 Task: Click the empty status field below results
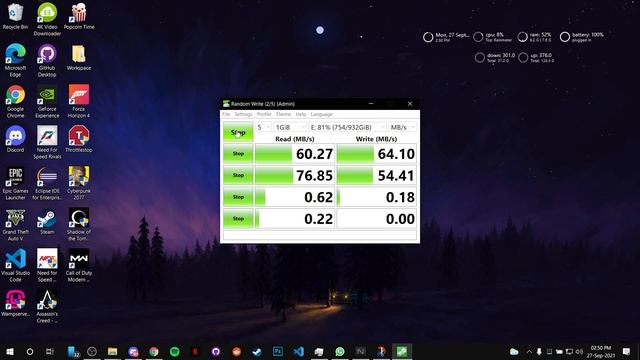point(320,235)
